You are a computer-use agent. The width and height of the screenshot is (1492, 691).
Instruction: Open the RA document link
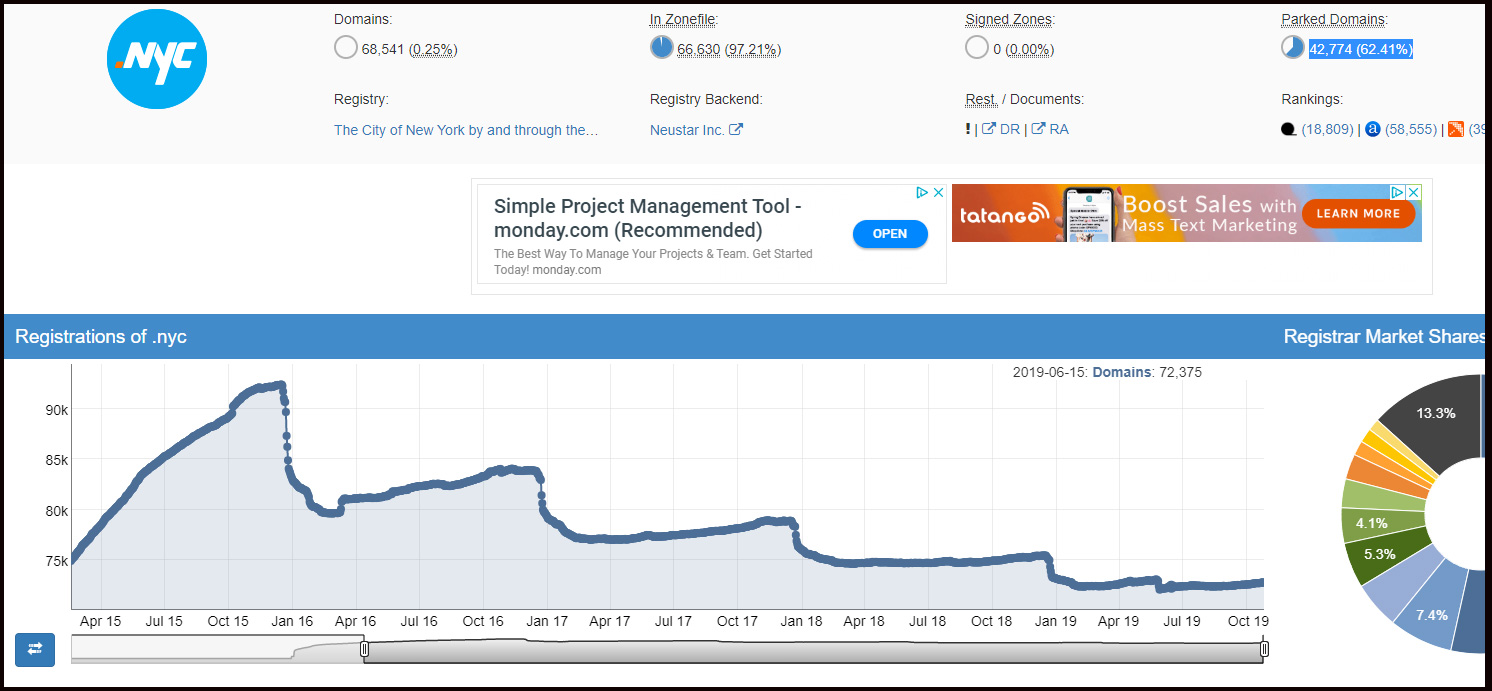pyautogui.click(x=1050, y=130)
